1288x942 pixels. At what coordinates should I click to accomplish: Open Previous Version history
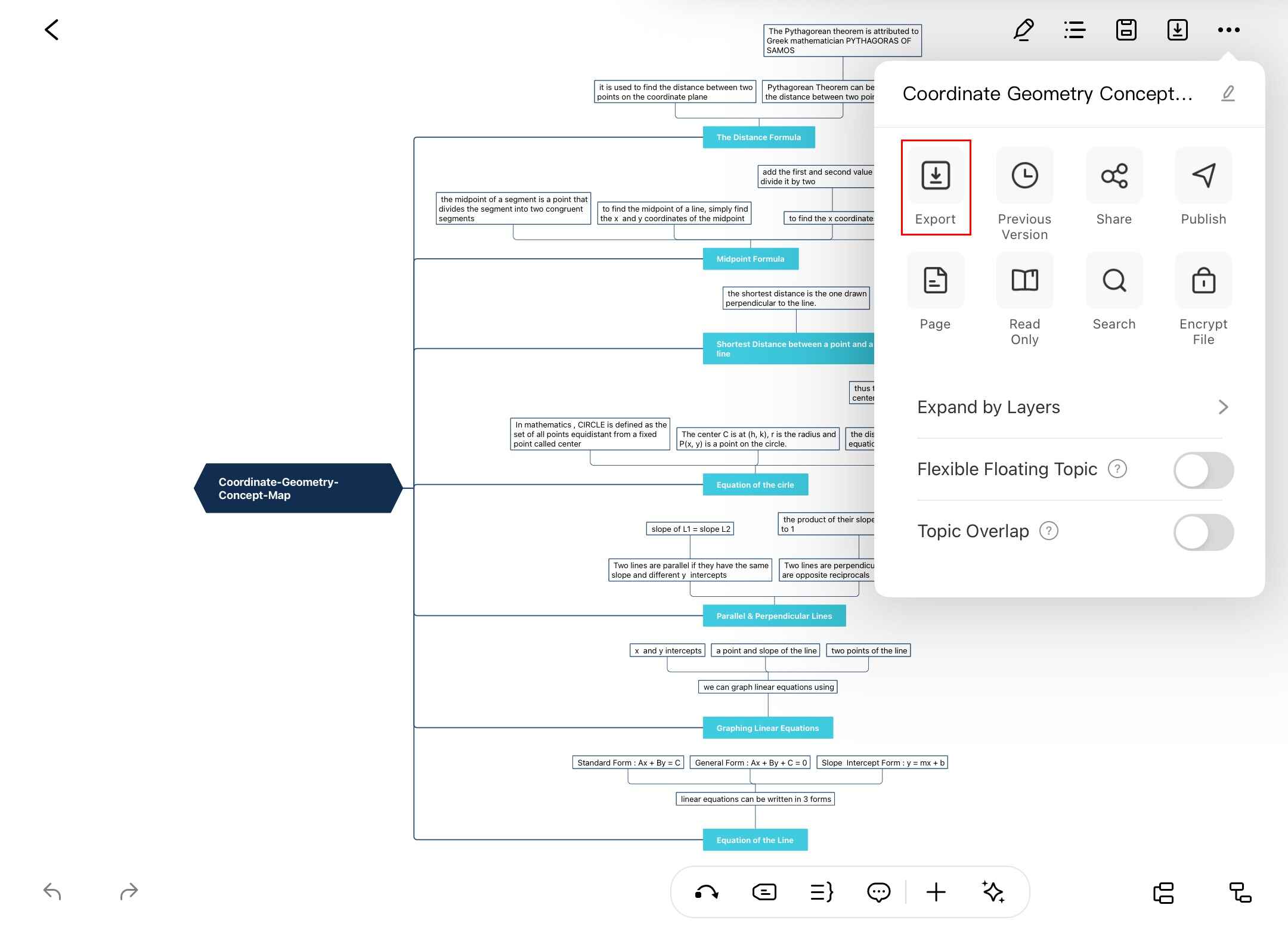(1024, 176)
